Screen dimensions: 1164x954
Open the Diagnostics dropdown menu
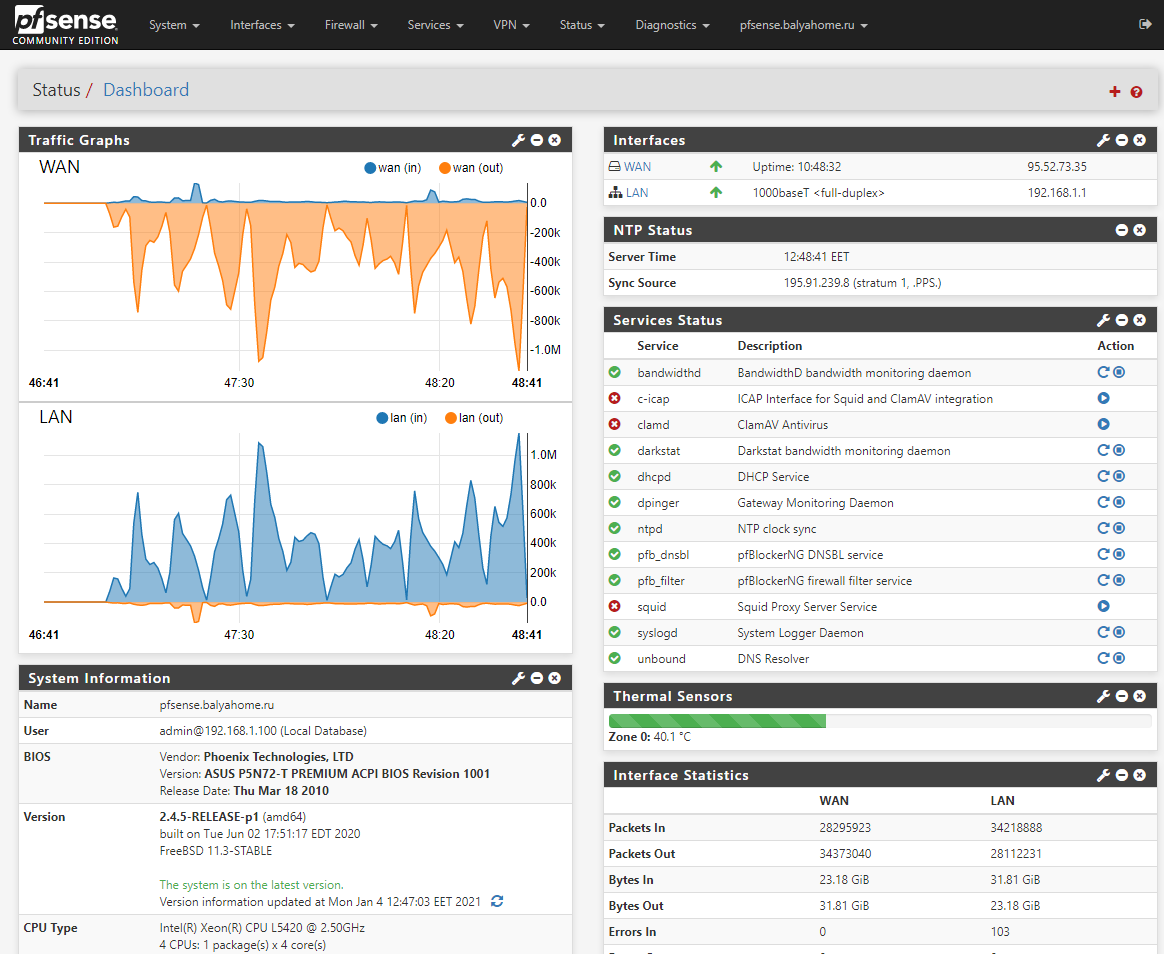point(672,25)
